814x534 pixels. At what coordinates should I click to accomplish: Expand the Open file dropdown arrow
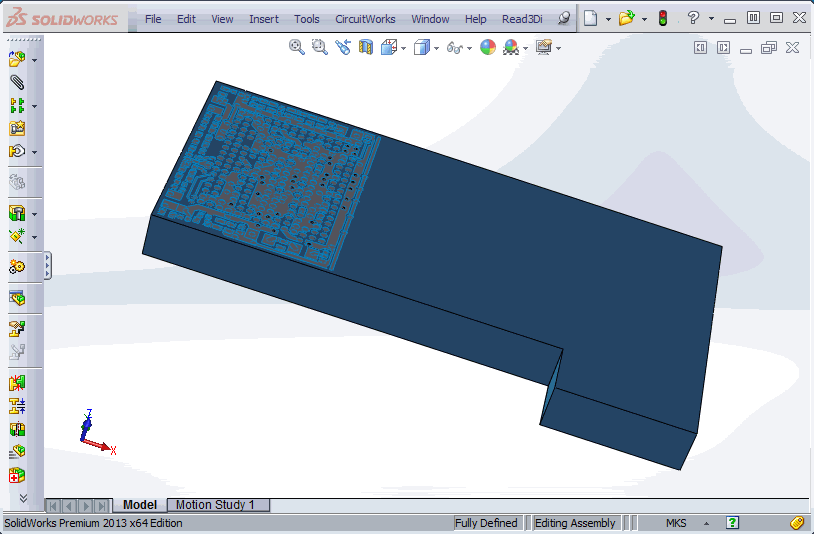pyautogui.click(x=644, y=19)
